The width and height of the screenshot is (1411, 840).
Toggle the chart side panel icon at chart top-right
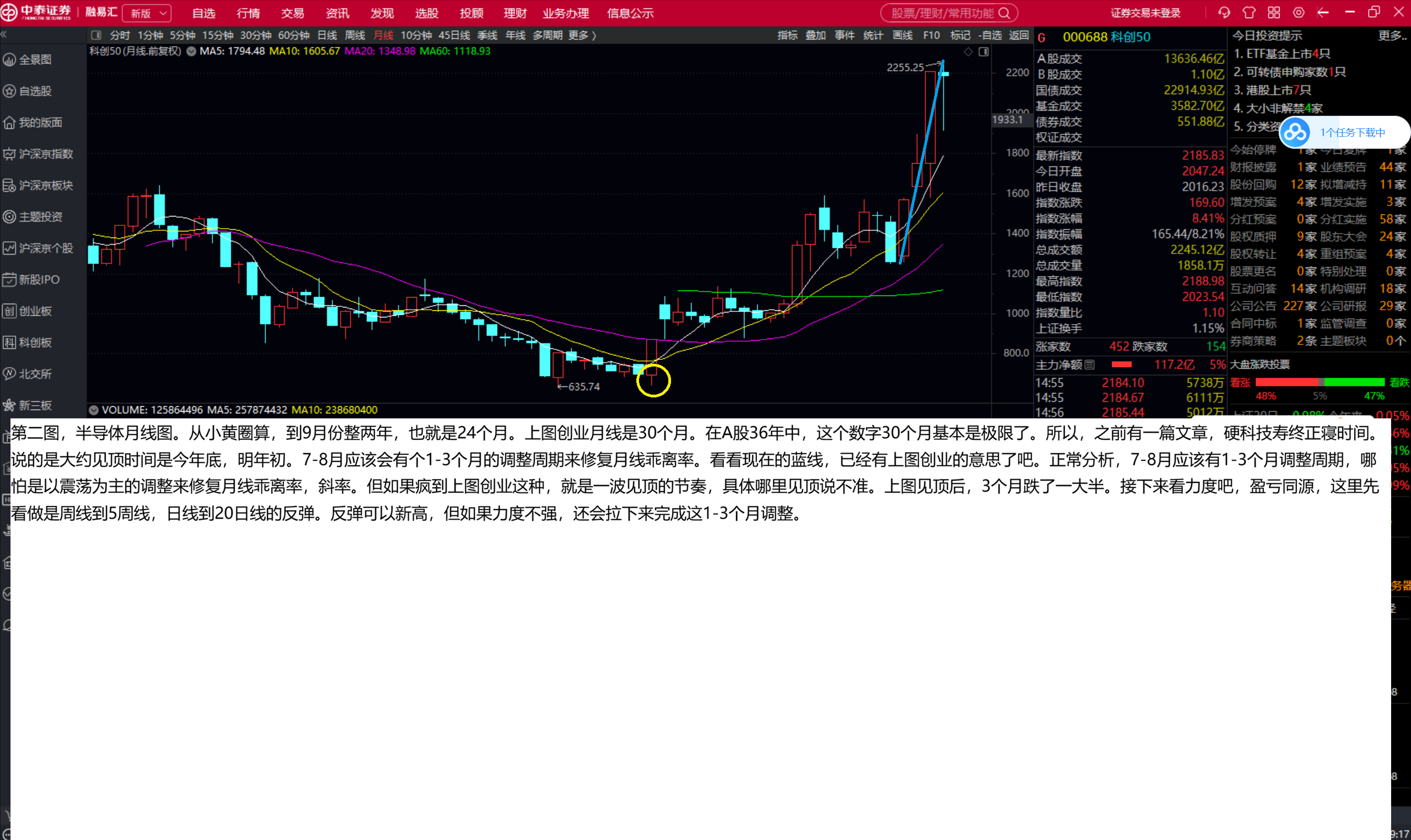[984, 51]
